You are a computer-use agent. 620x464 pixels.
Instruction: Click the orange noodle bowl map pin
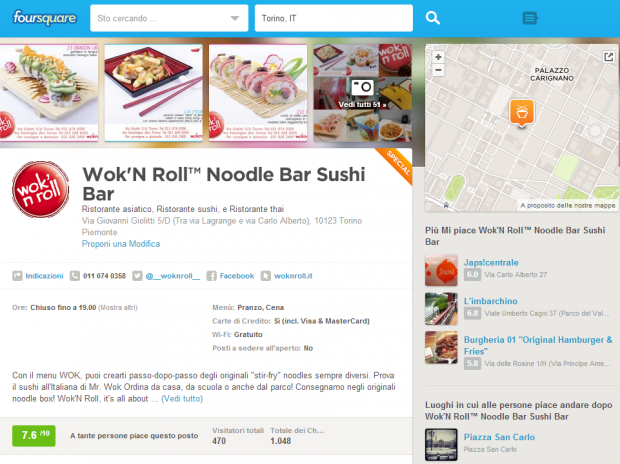pyautogui.click(x=522, y=113)
